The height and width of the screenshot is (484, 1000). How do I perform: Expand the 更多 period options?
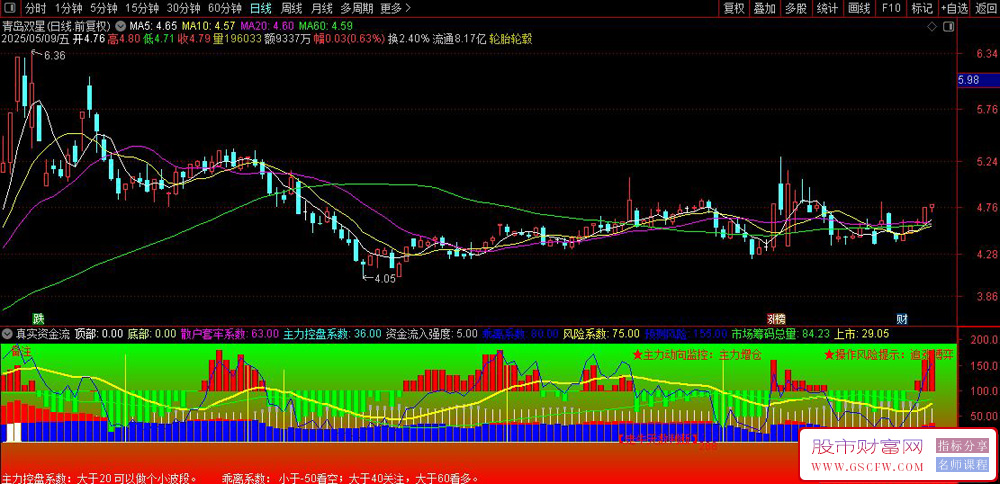point(395,8)
